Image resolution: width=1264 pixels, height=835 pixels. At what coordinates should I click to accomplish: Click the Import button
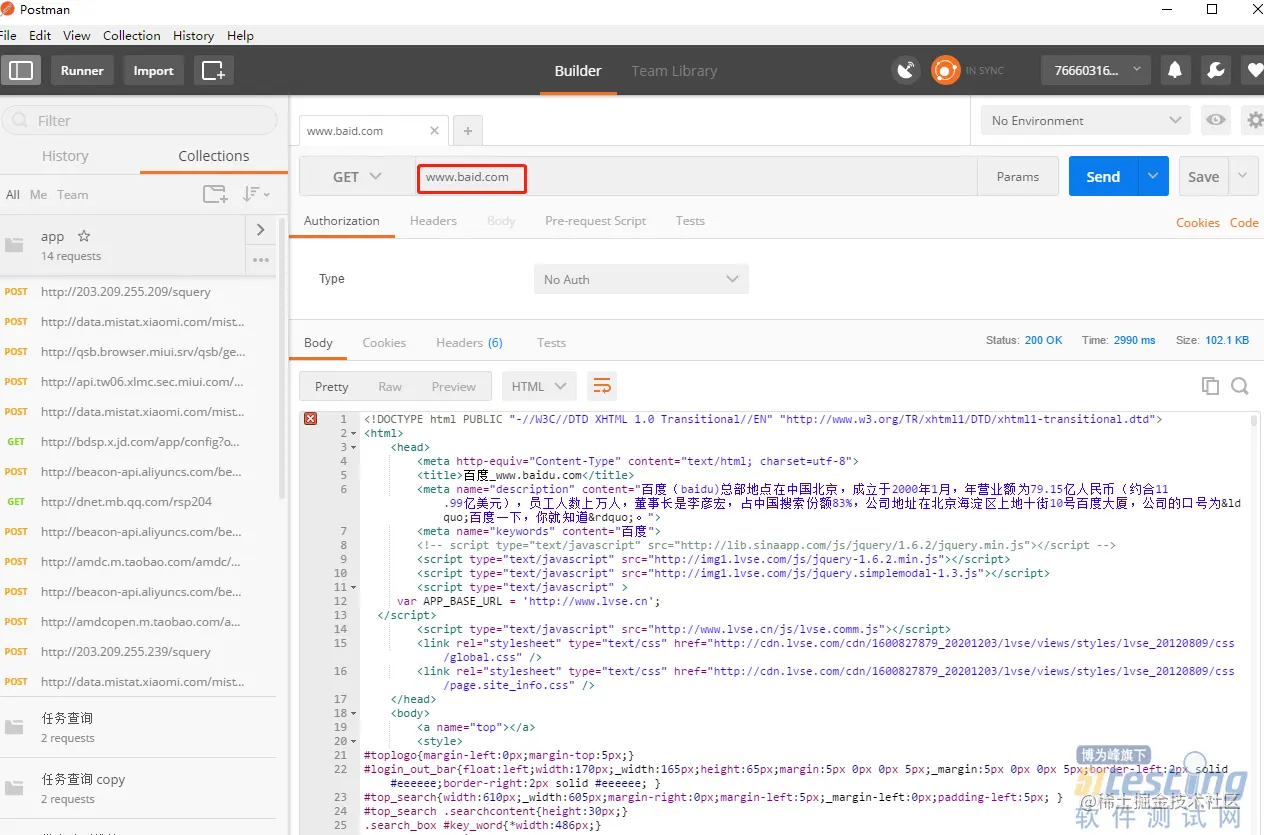[154, 70]
